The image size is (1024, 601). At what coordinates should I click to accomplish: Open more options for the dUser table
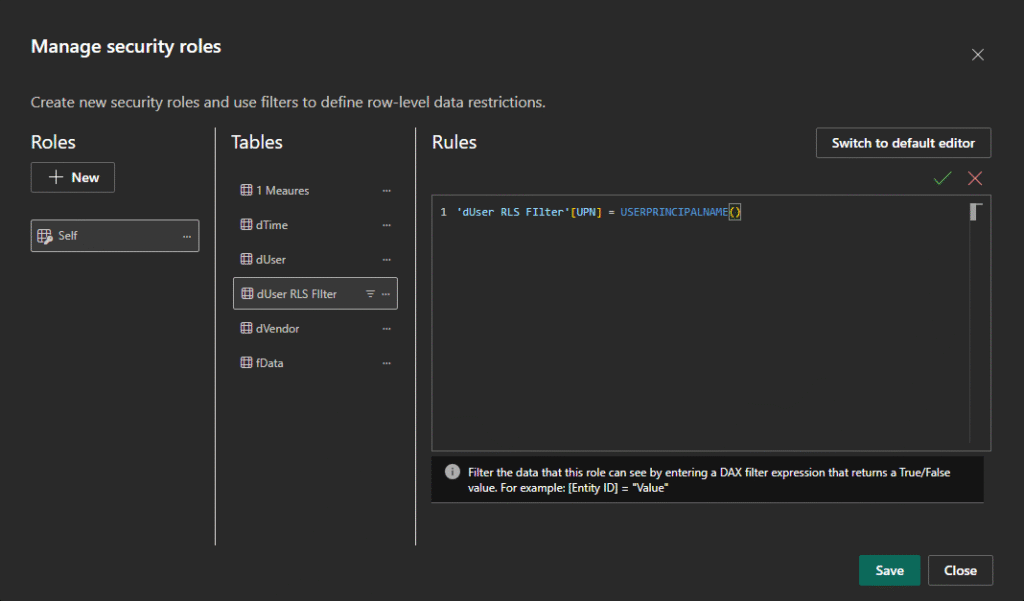pyautogui.click(x=386, y=259)
